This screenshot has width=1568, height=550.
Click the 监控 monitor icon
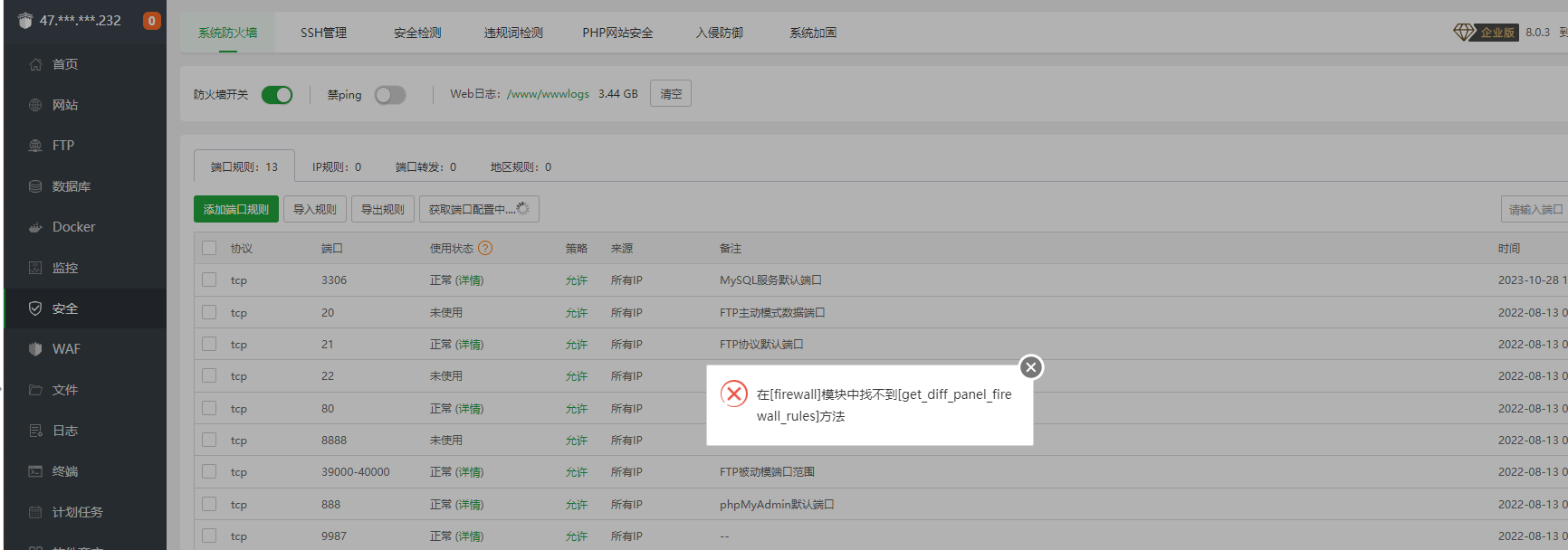(x=35, y=268)
